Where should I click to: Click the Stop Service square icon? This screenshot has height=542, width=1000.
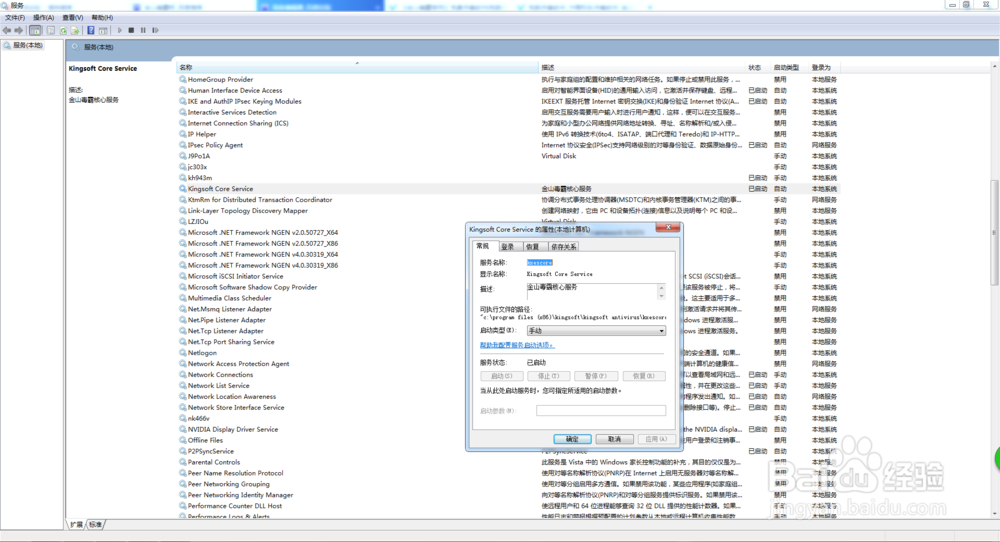click(x=131, y=30)
